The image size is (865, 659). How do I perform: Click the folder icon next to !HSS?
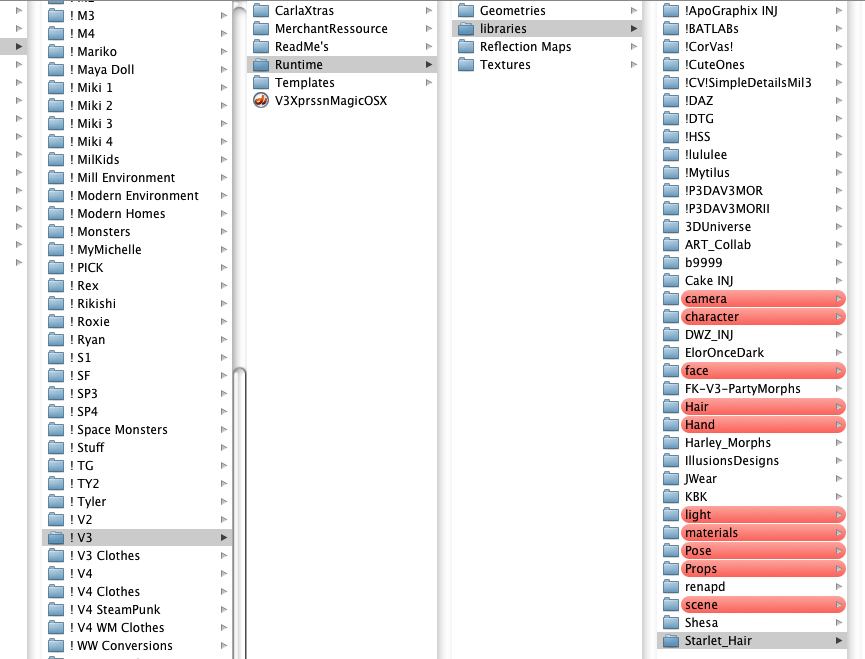click(671, 137)
